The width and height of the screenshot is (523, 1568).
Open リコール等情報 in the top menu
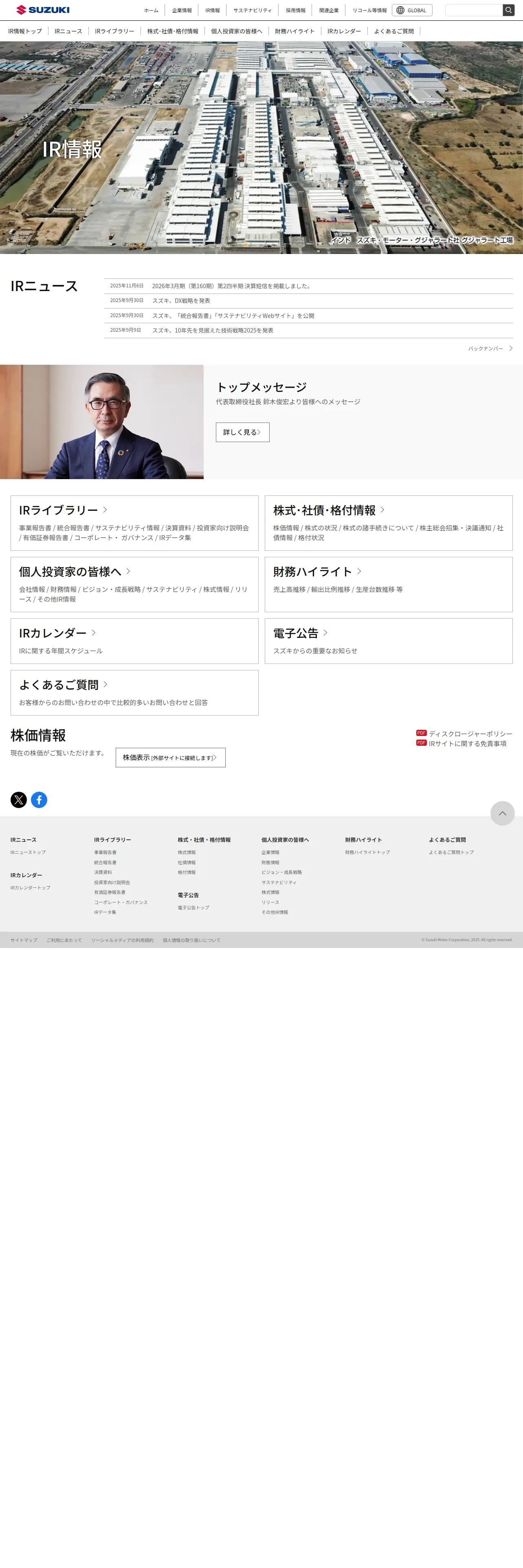tap(369, 10)
